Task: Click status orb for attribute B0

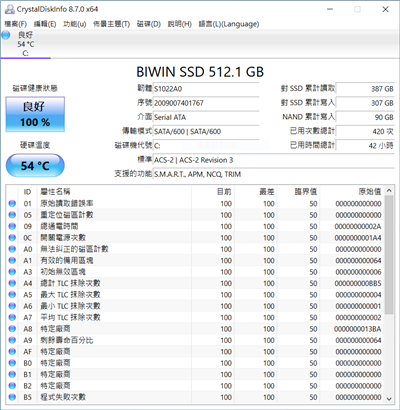Action: 12,363
